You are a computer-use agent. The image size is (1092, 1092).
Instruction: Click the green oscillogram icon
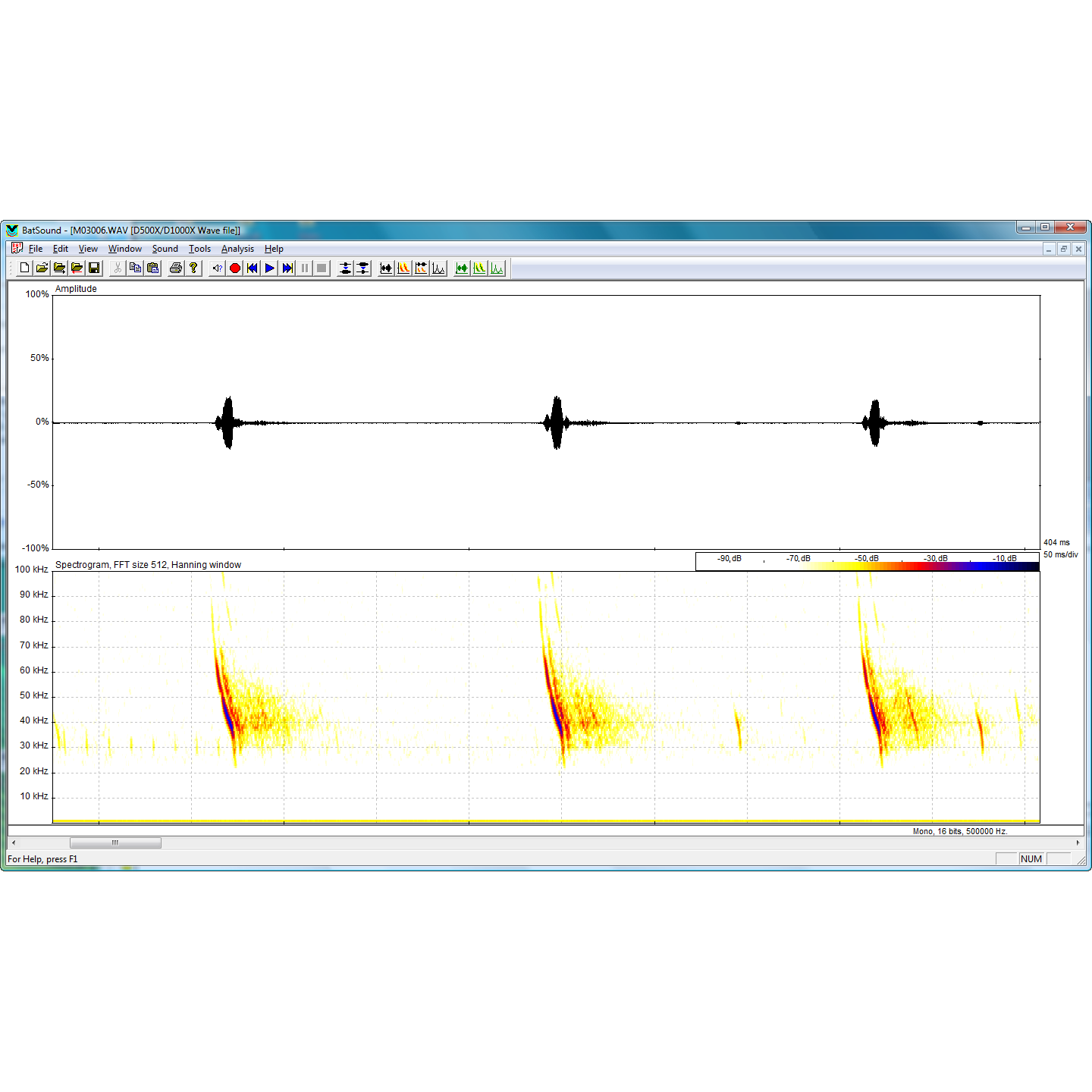click(x=462, y=268)
